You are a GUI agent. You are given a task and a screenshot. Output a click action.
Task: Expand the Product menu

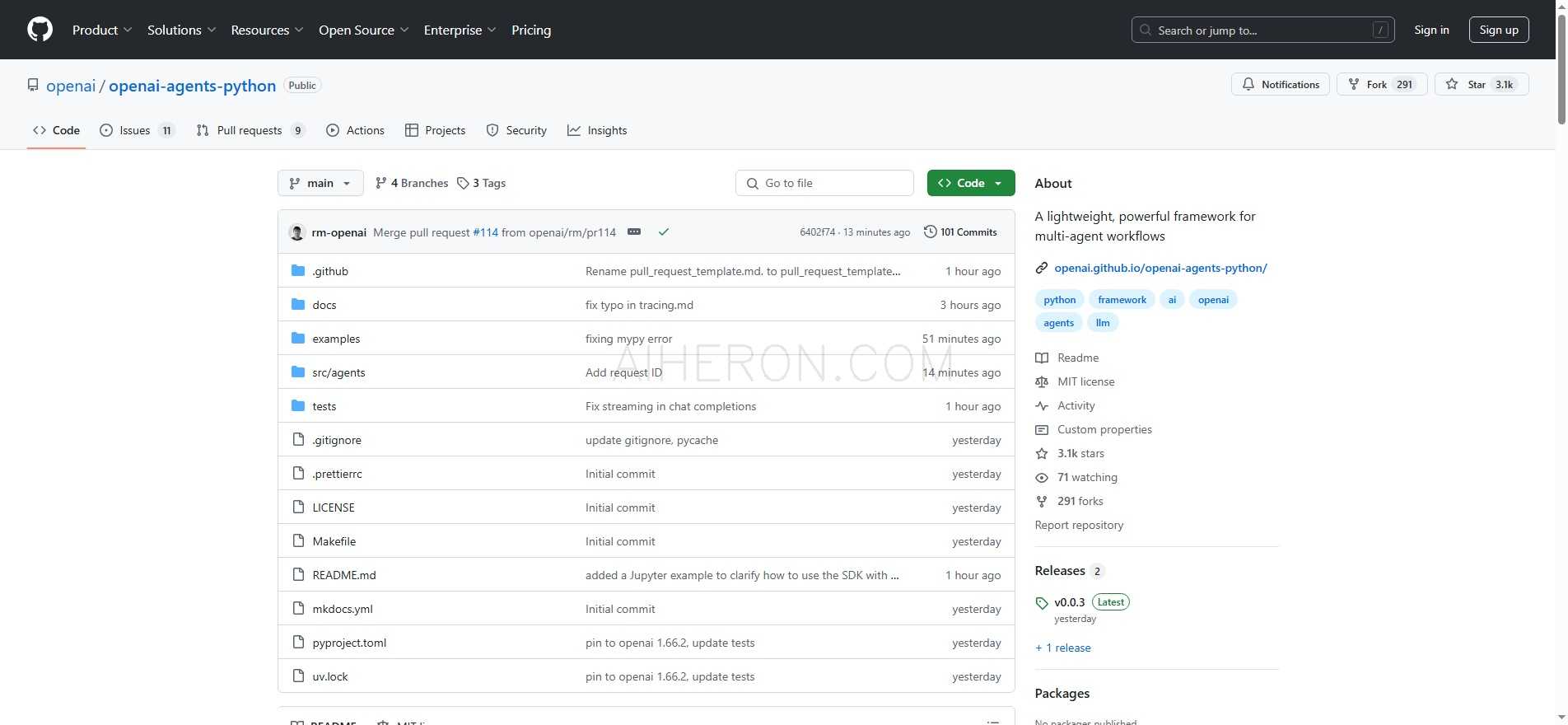pos(102,30)
